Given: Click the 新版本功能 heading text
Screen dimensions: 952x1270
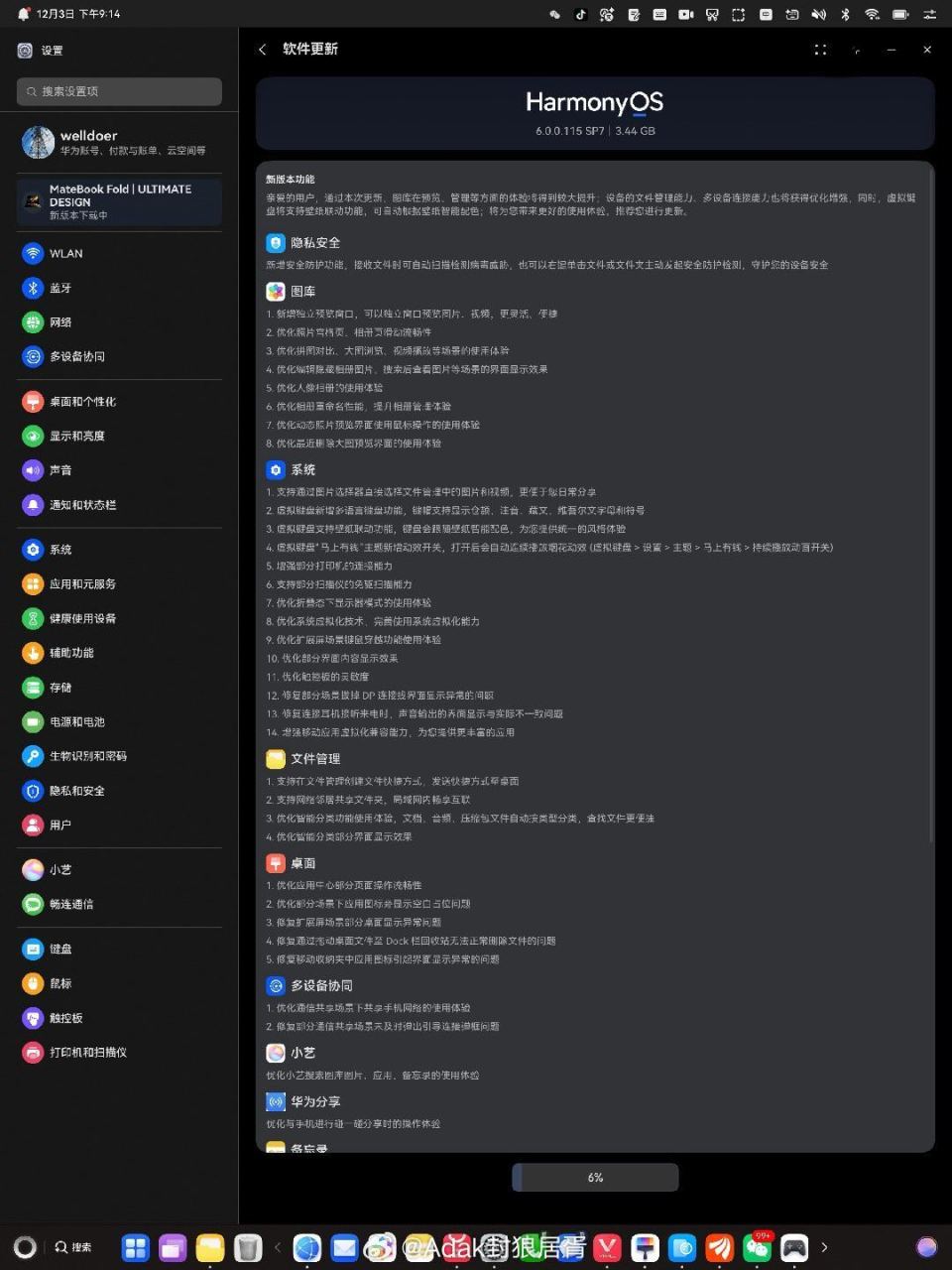Looking at the screenshot, I should 291,180.
